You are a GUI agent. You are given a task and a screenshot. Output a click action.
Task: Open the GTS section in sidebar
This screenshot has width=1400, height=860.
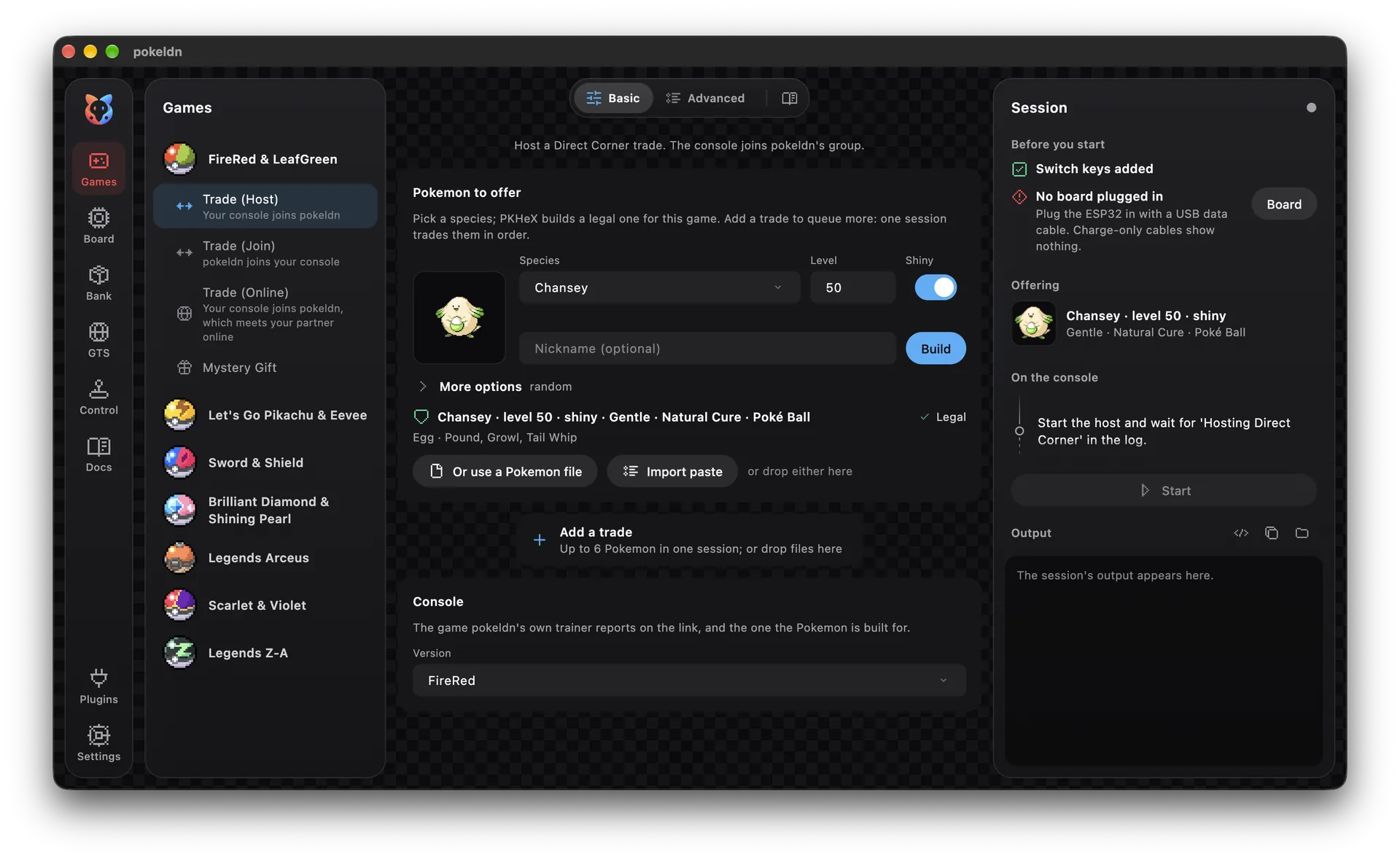98,339
